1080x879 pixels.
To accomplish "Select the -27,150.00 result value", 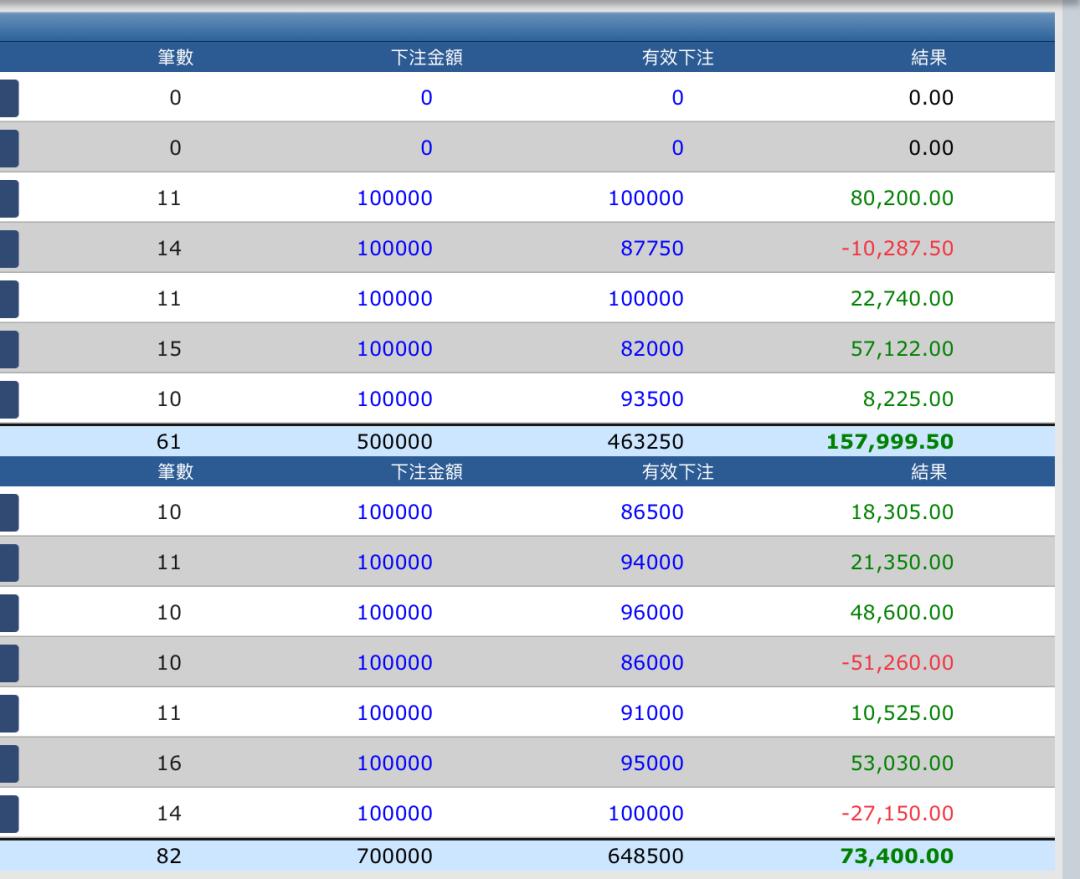I will coord(897,814).
